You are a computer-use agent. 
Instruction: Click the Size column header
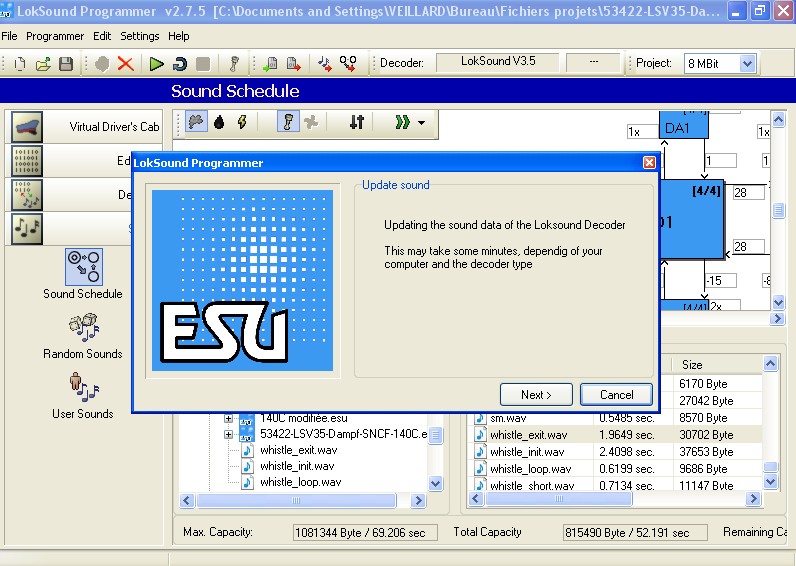point(717,364)
